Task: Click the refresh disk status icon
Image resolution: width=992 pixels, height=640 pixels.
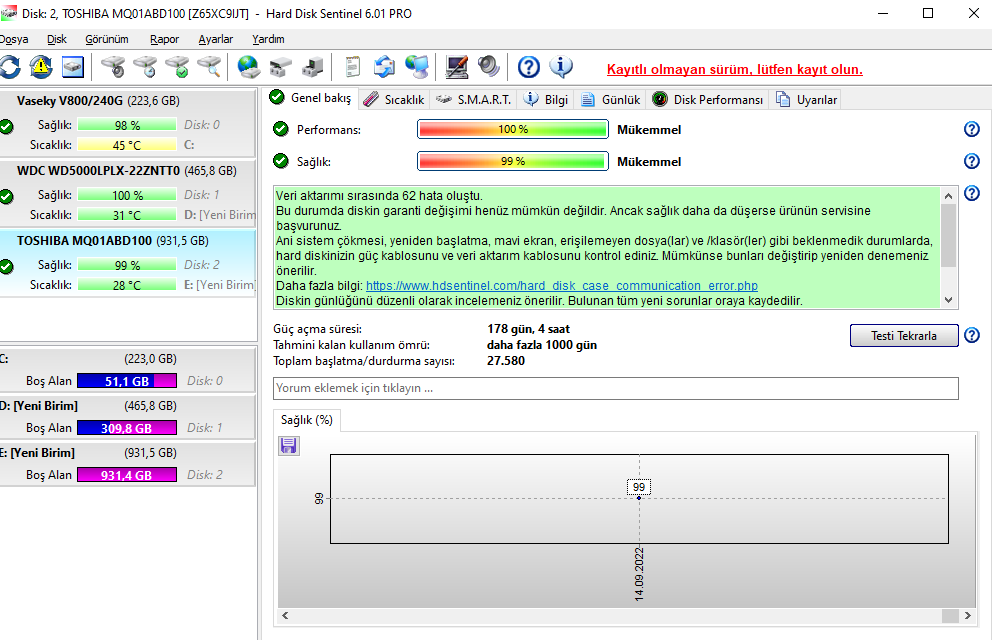Action: tap(9, 67)
